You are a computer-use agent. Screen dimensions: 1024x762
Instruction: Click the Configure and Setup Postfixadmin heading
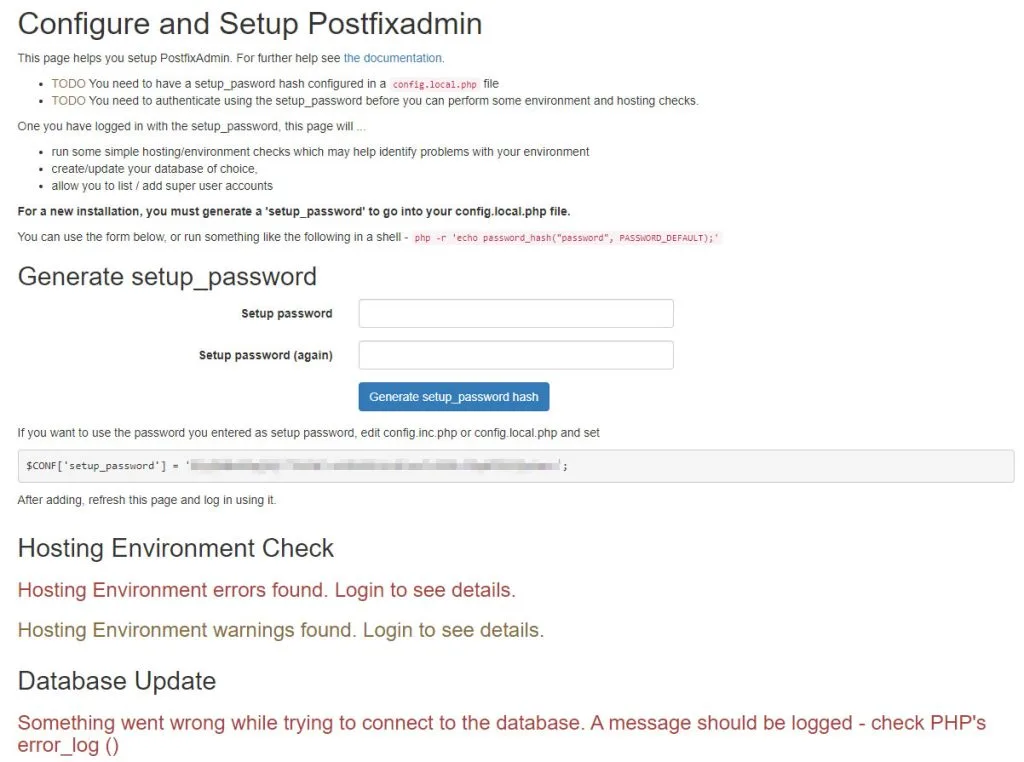249,24
